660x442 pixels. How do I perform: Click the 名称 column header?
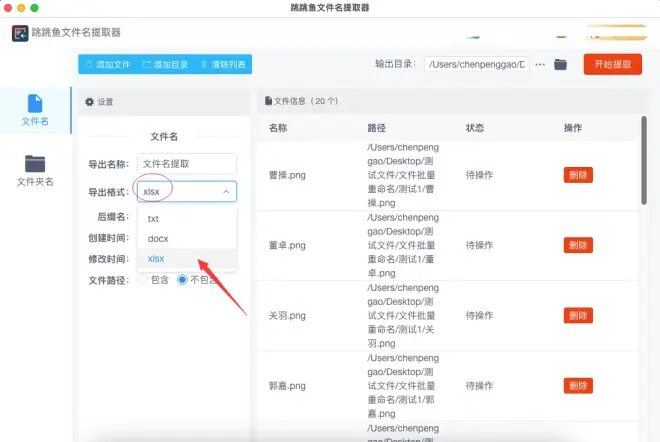pyautogui.click(x=278, y=128)
